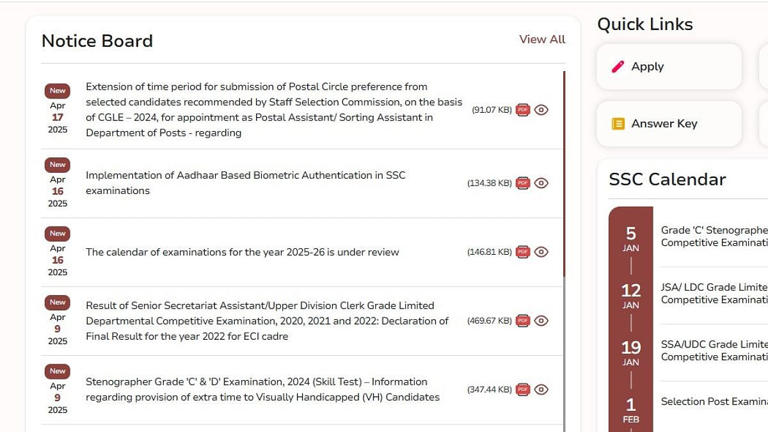
Task: Click View All on Notice Board
Action: (542, 39)
